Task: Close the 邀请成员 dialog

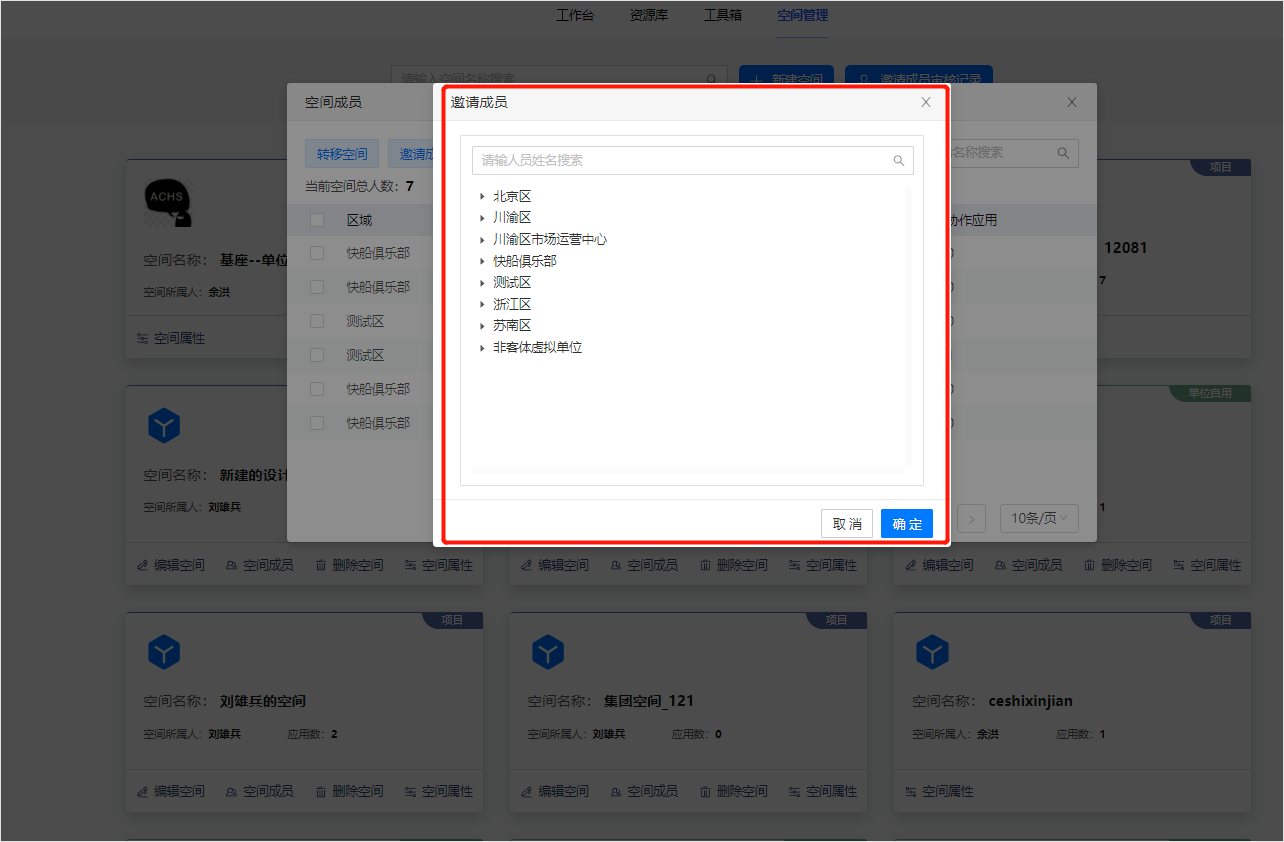Action: pyautogui.click(x=926, y=102)
